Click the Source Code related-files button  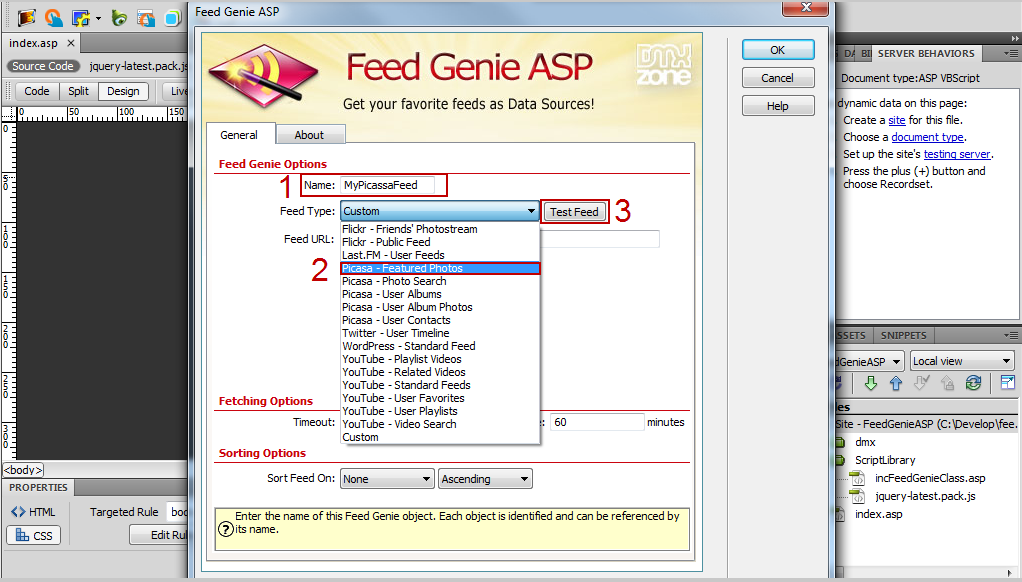coord(42,66)
